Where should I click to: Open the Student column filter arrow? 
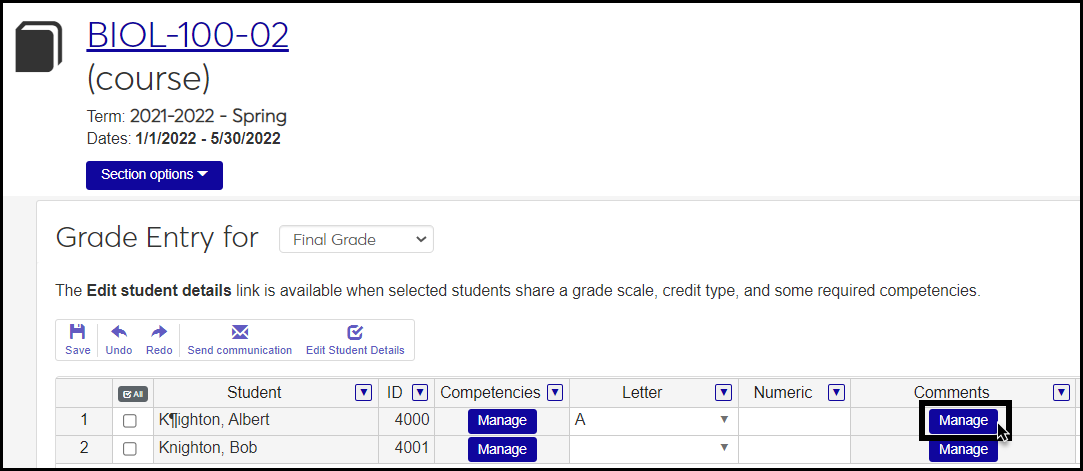pos(364,393)
